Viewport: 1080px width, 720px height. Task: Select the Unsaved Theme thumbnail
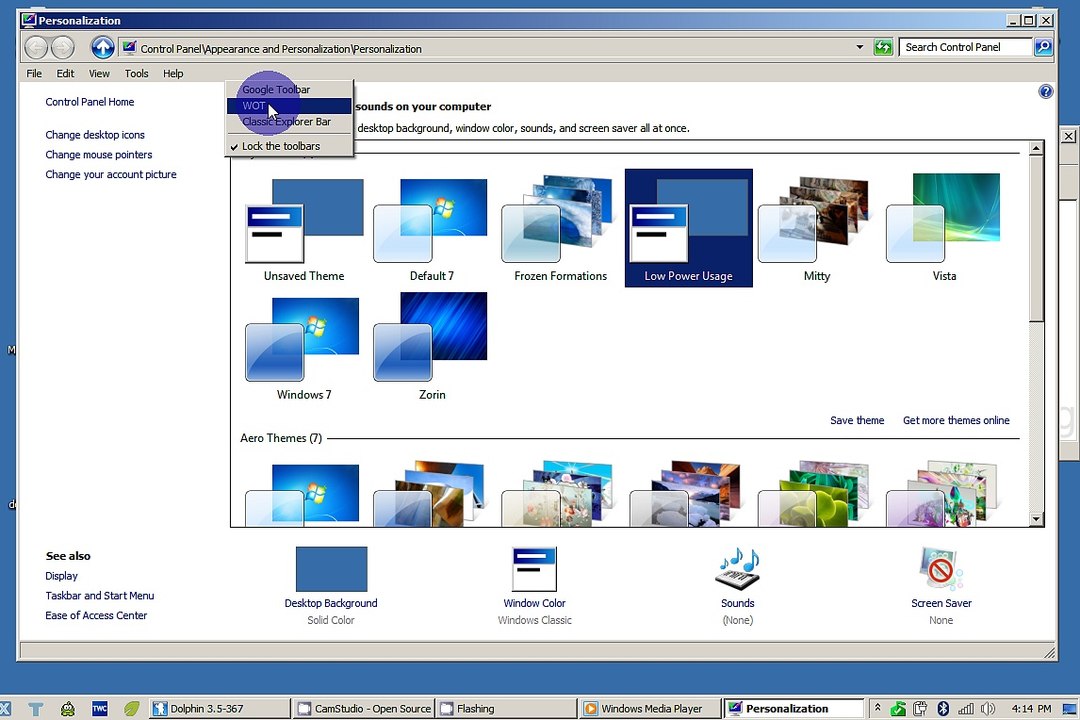click(304, 230)
